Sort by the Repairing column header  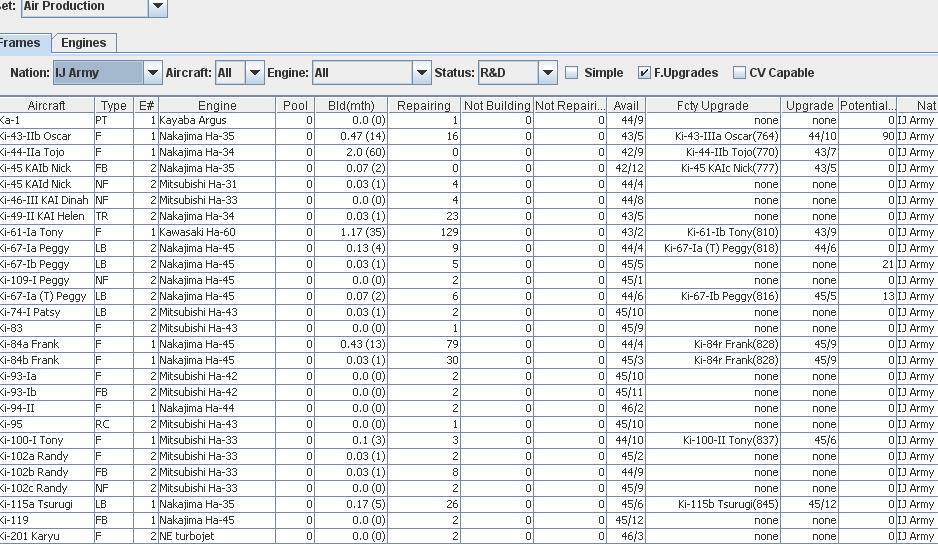click(424, 105)
